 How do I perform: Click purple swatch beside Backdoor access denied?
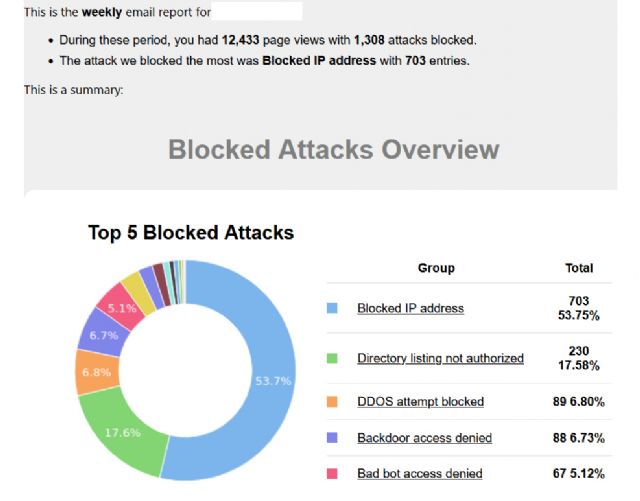click(x=333, y=438)
